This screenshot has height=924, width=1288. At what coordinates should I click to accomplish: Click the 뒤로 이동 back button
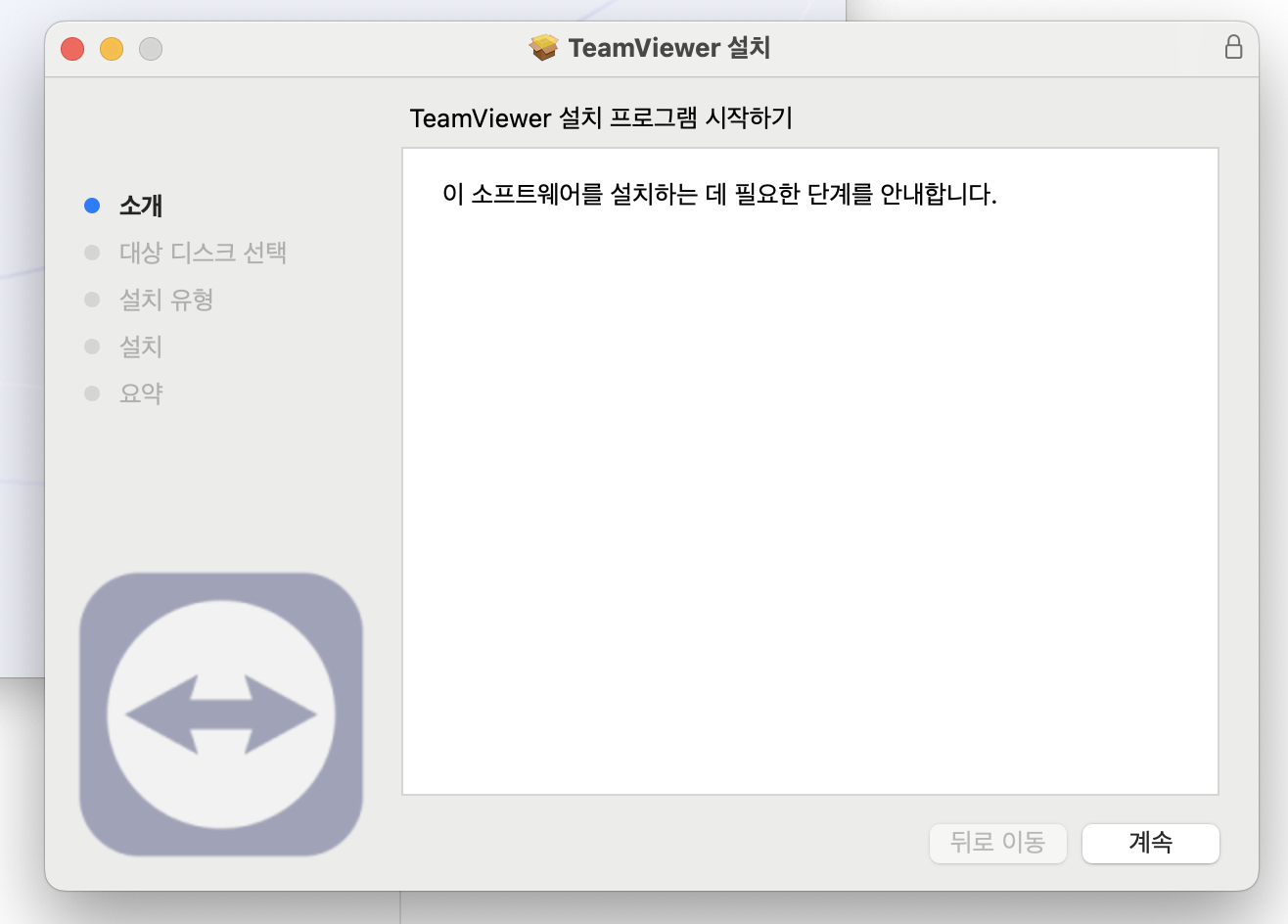[x=998, y=843]
